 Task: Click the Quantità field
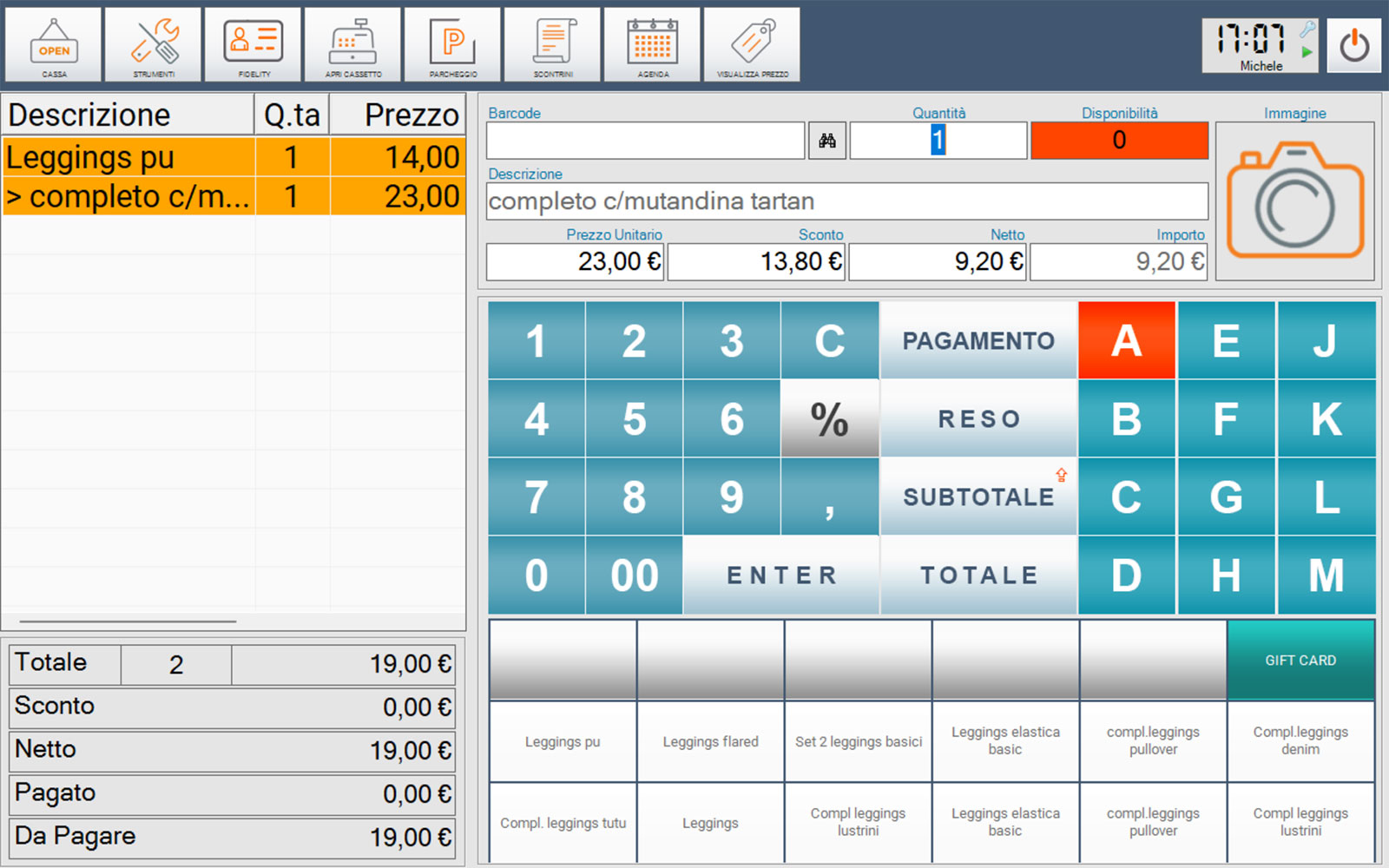tap(938, 141)
